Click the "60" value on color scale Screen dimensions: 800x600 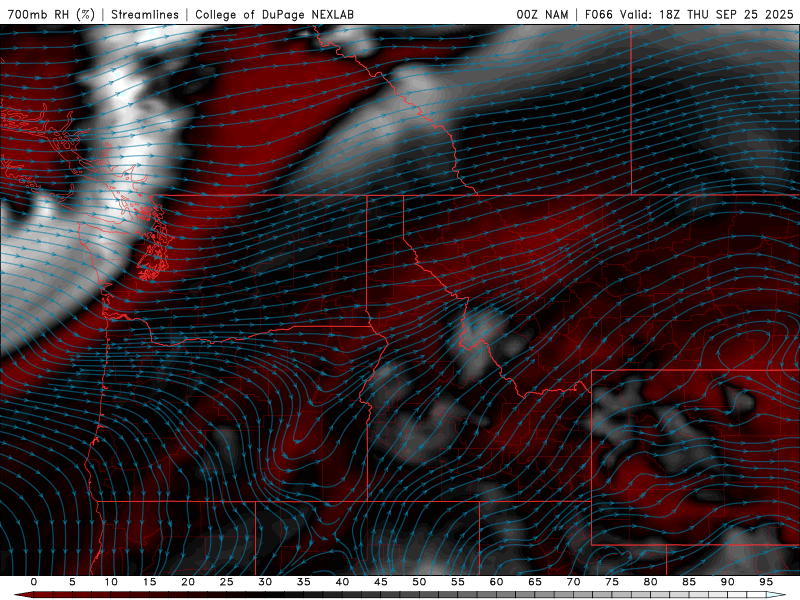496,582
